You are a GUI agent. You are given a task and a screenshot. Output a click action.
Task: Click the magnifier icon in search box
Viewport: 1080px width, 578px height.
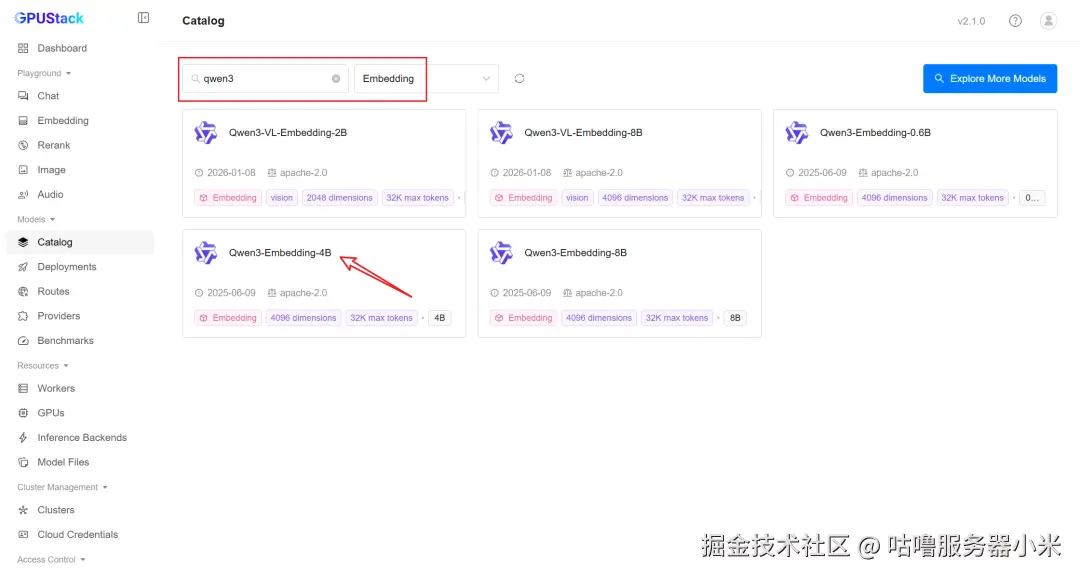(196, 79)
